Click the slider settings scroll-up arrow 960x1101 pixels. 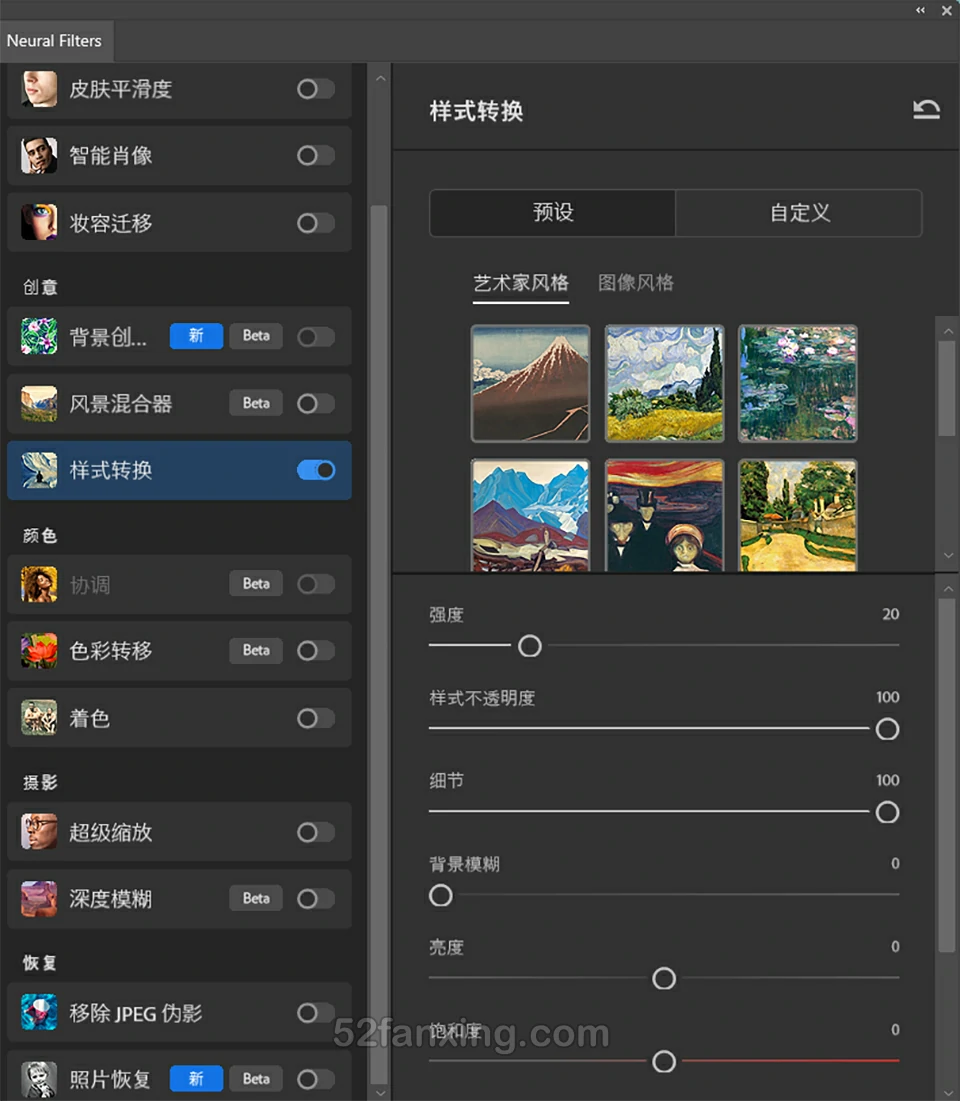948,588
